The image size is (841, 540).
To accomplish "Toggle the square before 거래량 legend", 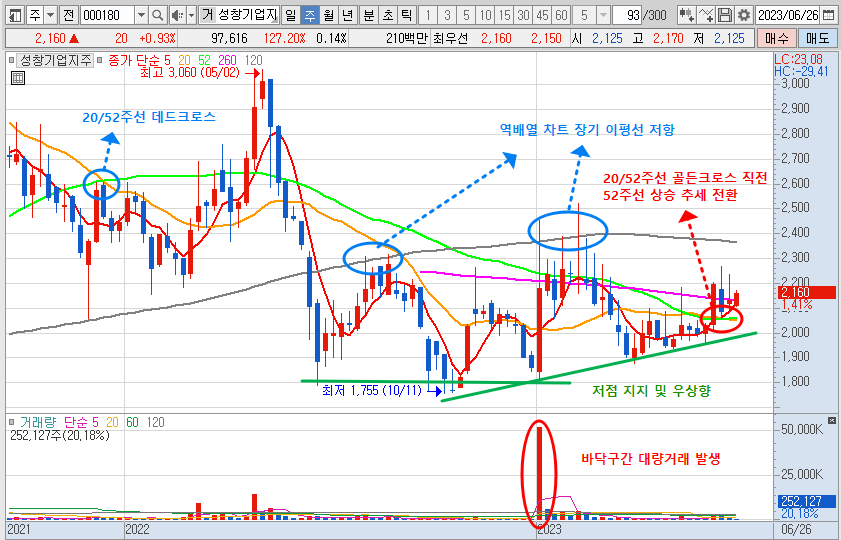I will click(x=12, y=423).
